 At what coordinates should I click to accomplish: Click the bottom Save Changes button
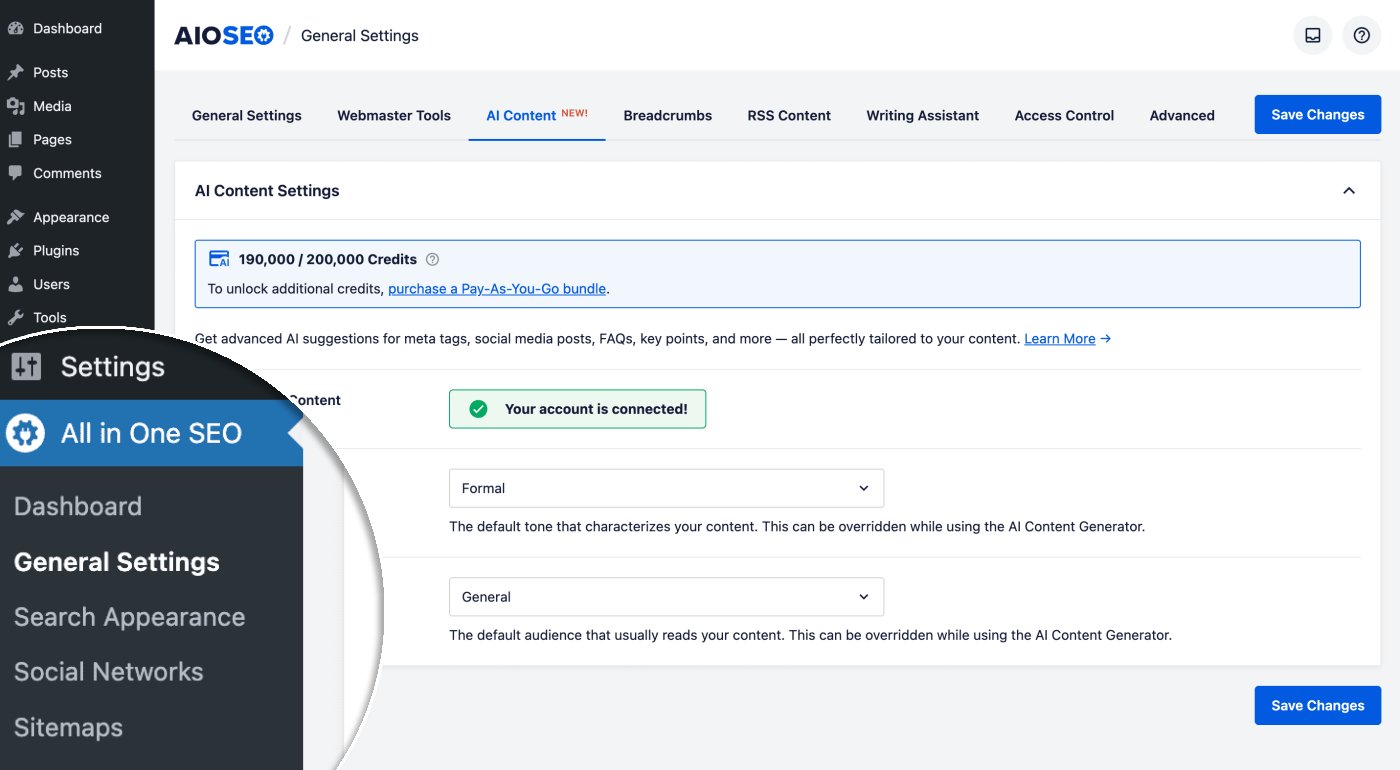tap(1318, 705)
